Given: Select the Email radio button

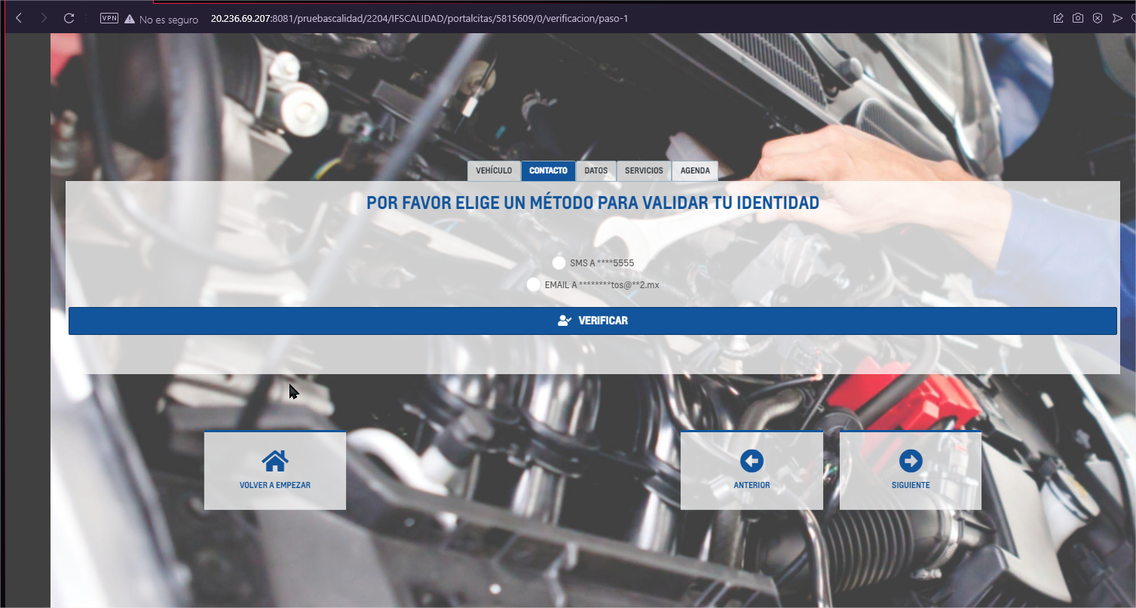Looking at the screenshot, I should click(533, 284).
